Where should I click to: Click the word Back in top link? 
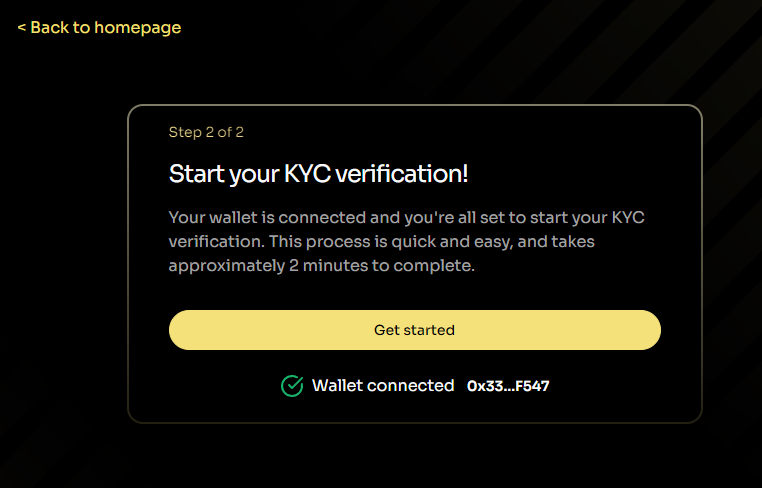[x=50, y=27]
